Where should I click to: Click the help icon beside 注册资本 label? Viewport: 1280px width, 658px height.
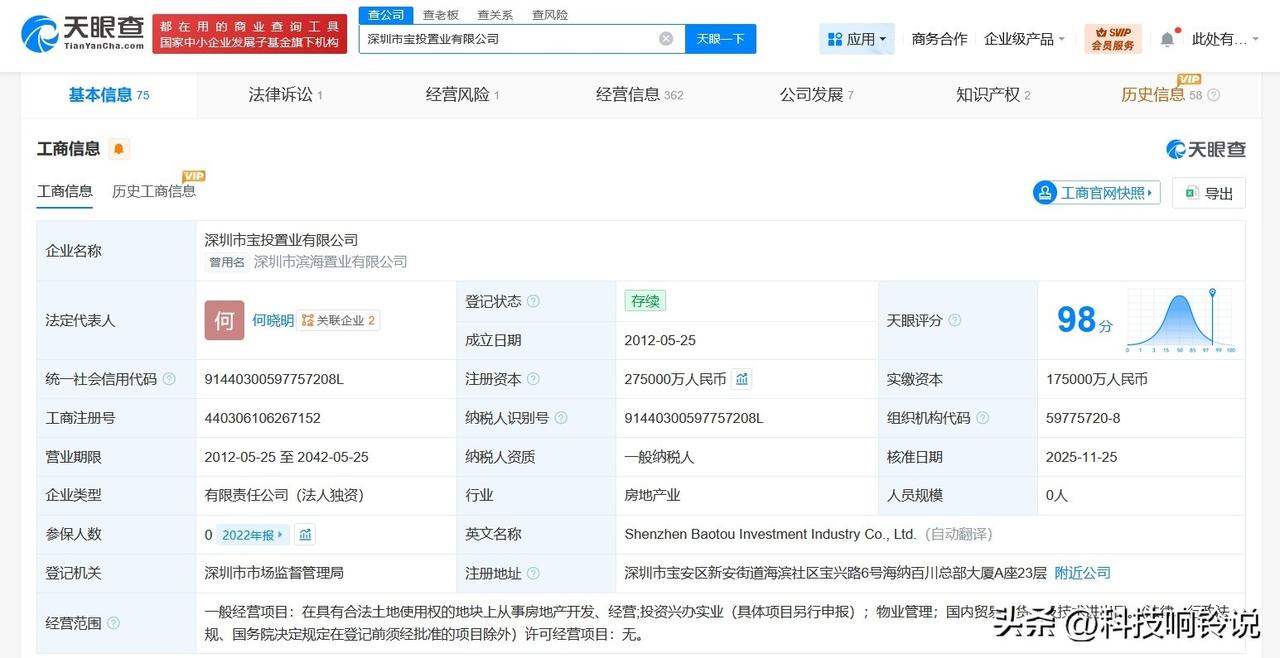click(533, 379)
